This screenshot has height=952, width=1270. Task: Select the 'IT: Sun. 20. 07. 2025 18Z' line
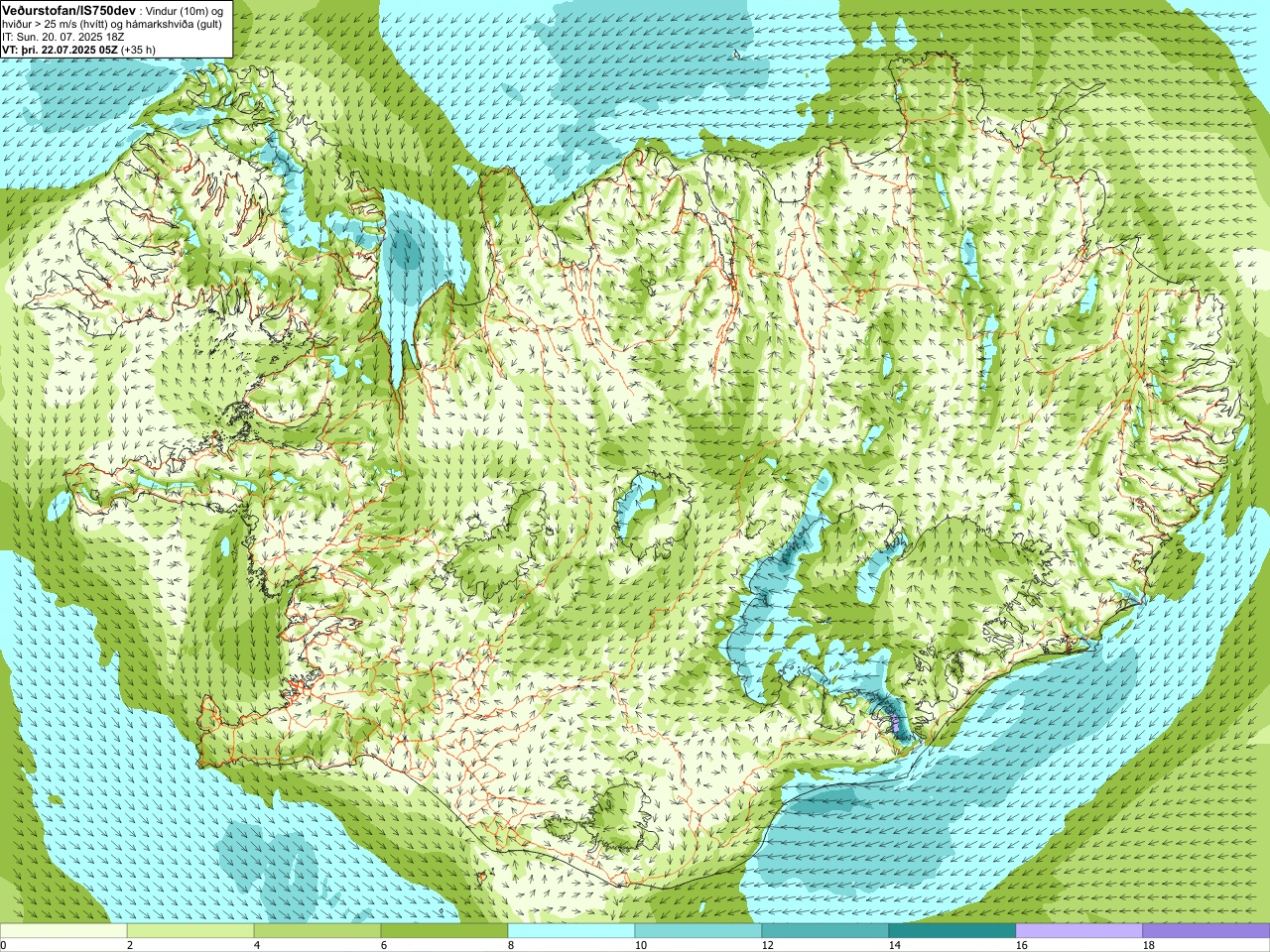[63, 36]
